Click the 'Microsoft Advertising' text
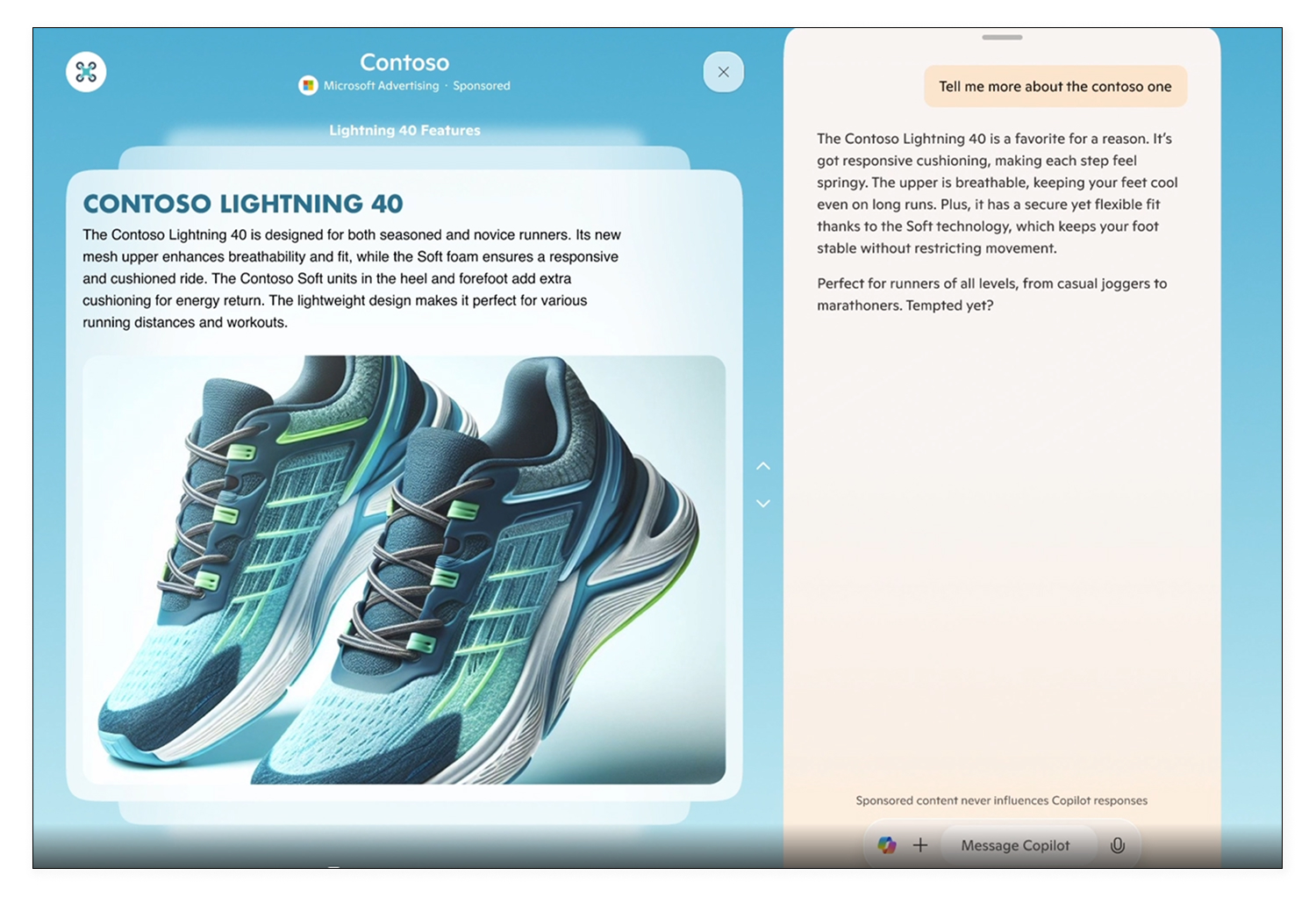1316x911 pixels. pyautogui.click(x=381, y=85)
